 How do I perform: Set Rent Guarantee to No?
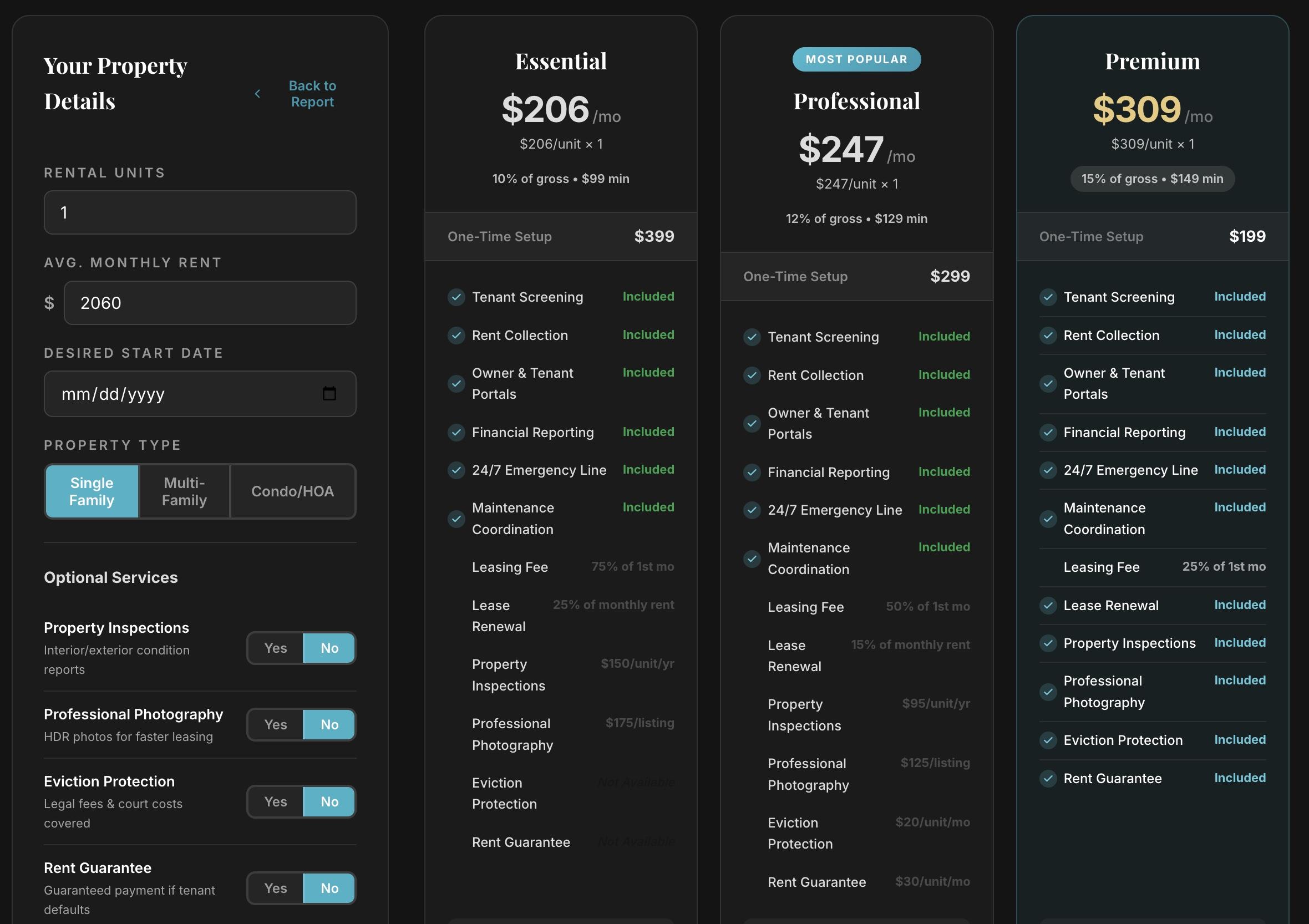[329, 888]
